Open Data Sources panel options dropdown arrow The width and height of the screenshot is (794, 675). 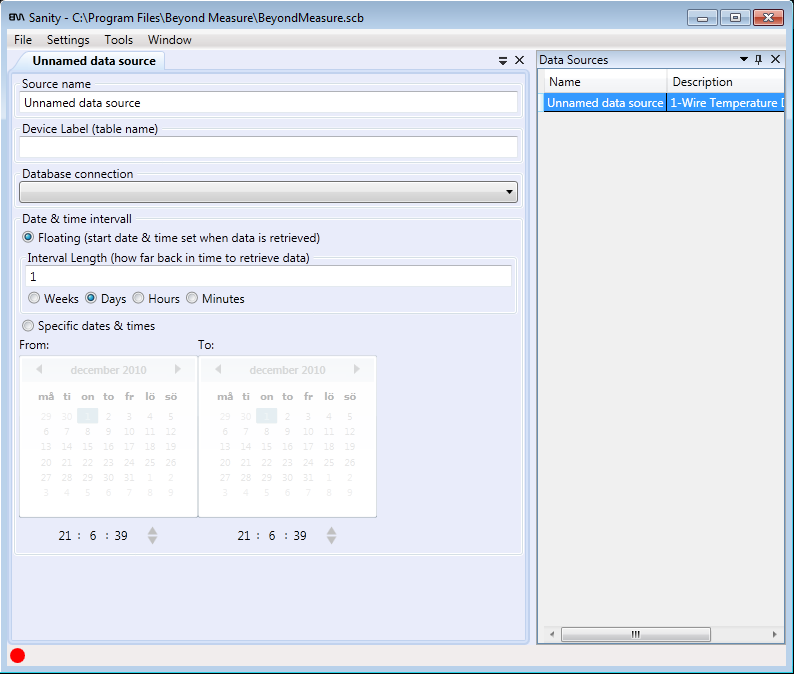point(743,60)
